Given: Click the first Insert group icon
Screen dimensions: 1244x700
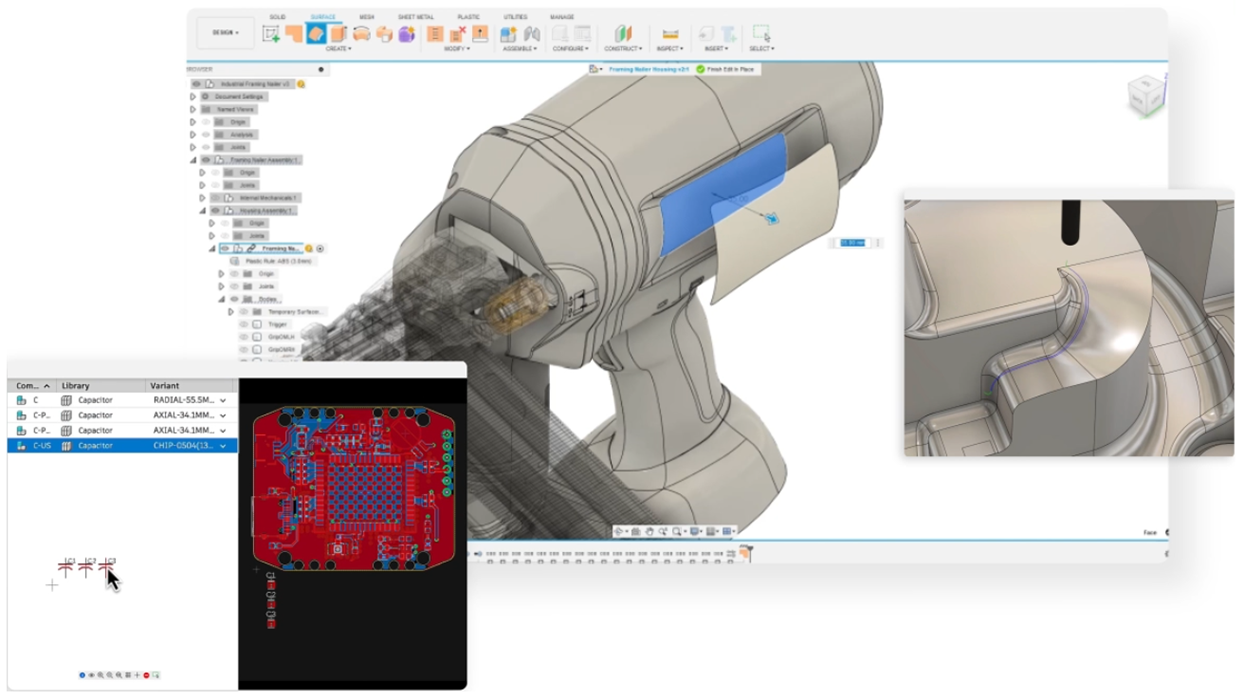Looking at the screenshot, I should (706, 34).
